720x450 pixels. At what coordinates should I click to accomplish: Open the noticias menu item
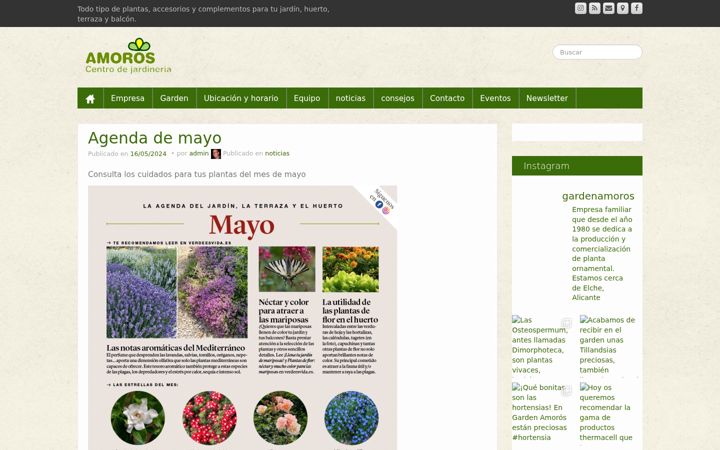[x=350, y=98]
